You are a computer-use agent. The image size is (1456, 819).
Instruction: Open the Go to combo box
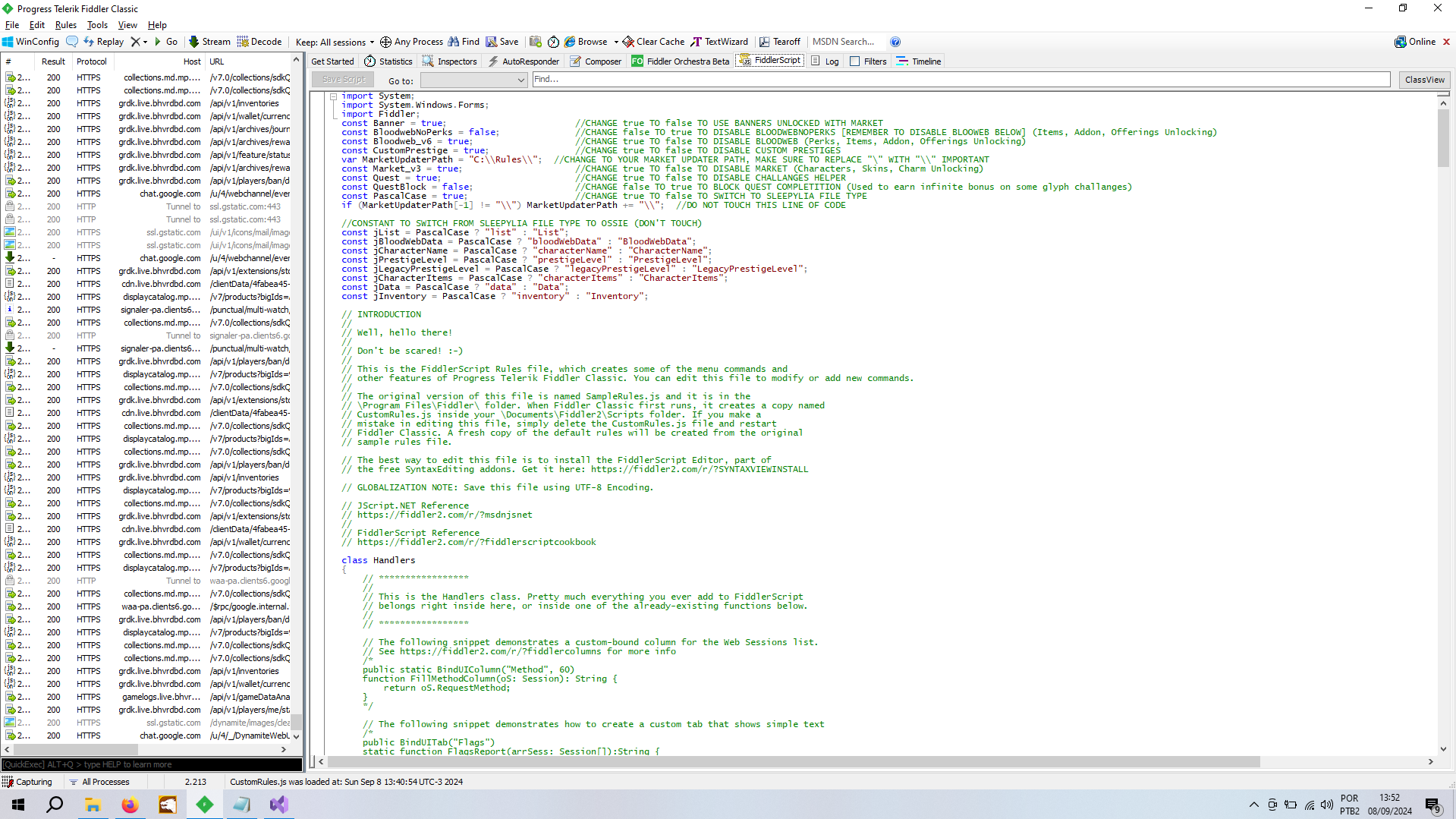tap(473, 80)
